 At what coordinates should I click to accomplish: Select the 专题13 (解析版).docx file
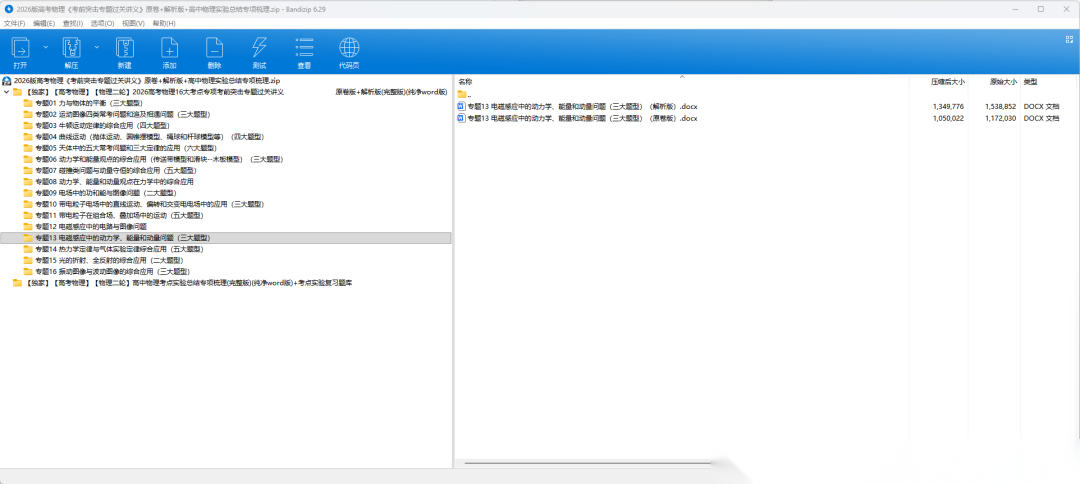581,106
